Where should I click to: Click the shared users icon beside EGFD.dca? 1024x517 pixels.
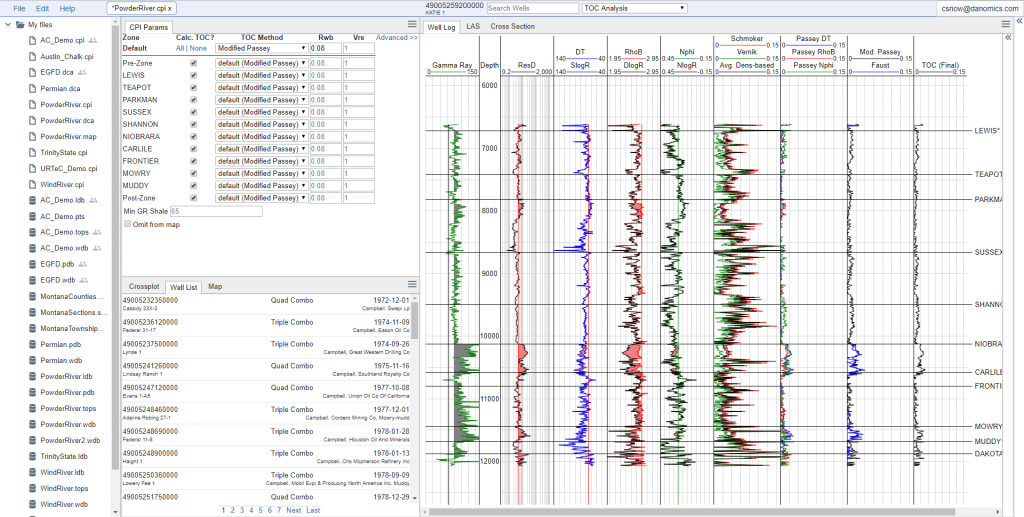click(x=82, y=72)
